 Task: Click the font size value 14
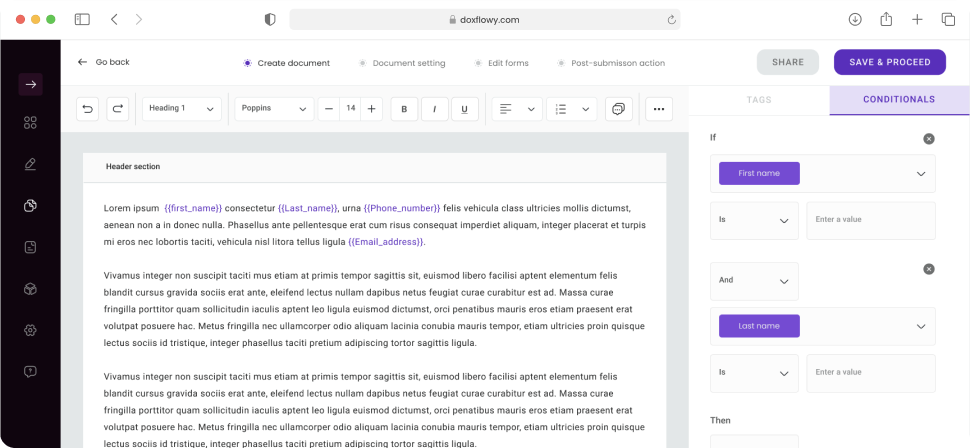[x=350, y=108]
